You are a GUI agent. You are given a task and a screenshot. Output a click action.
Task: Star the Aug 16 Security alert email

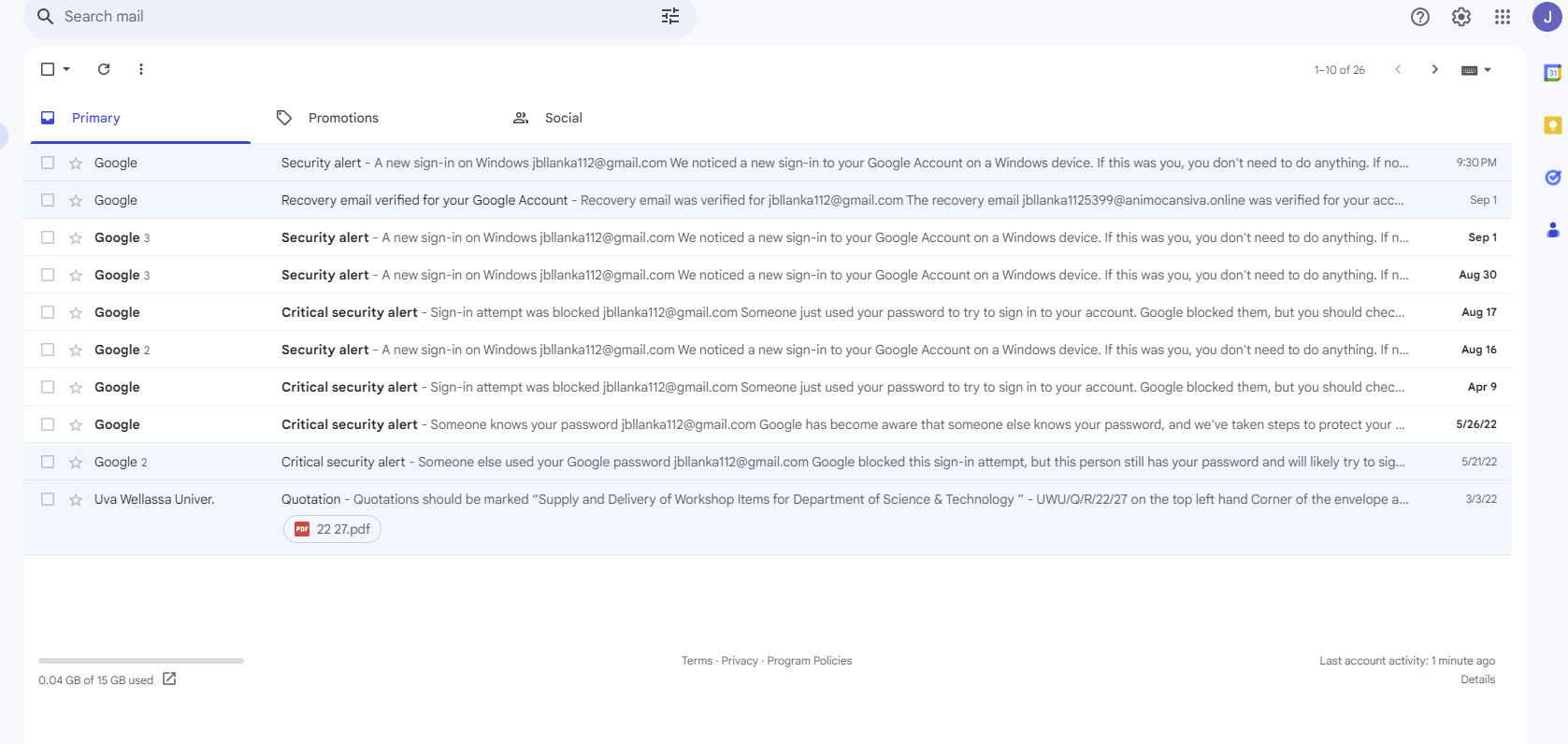tap(76, 350)
